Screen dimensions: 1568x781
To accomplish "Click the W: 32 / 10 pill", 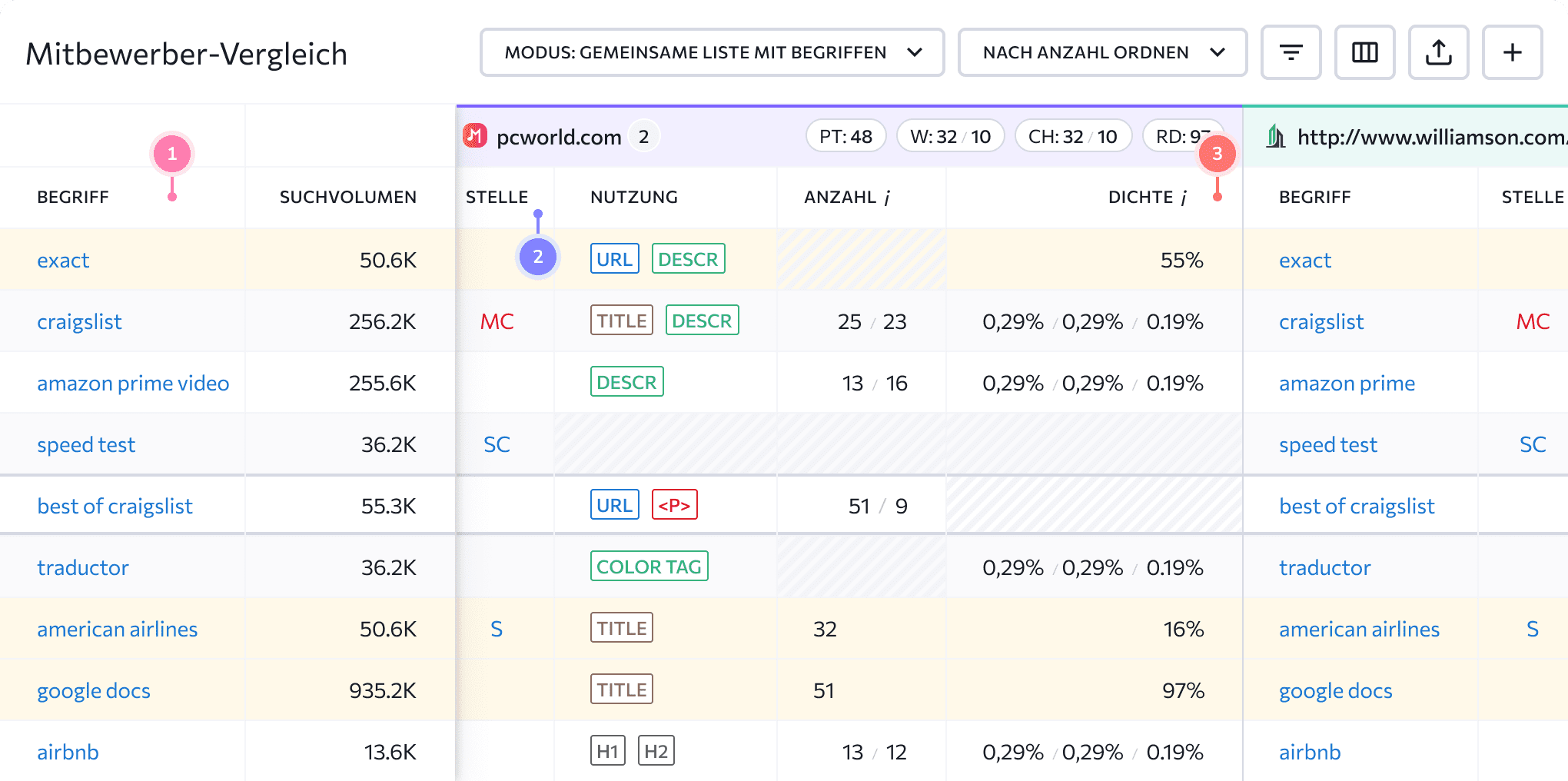I will tap(950, 137).
